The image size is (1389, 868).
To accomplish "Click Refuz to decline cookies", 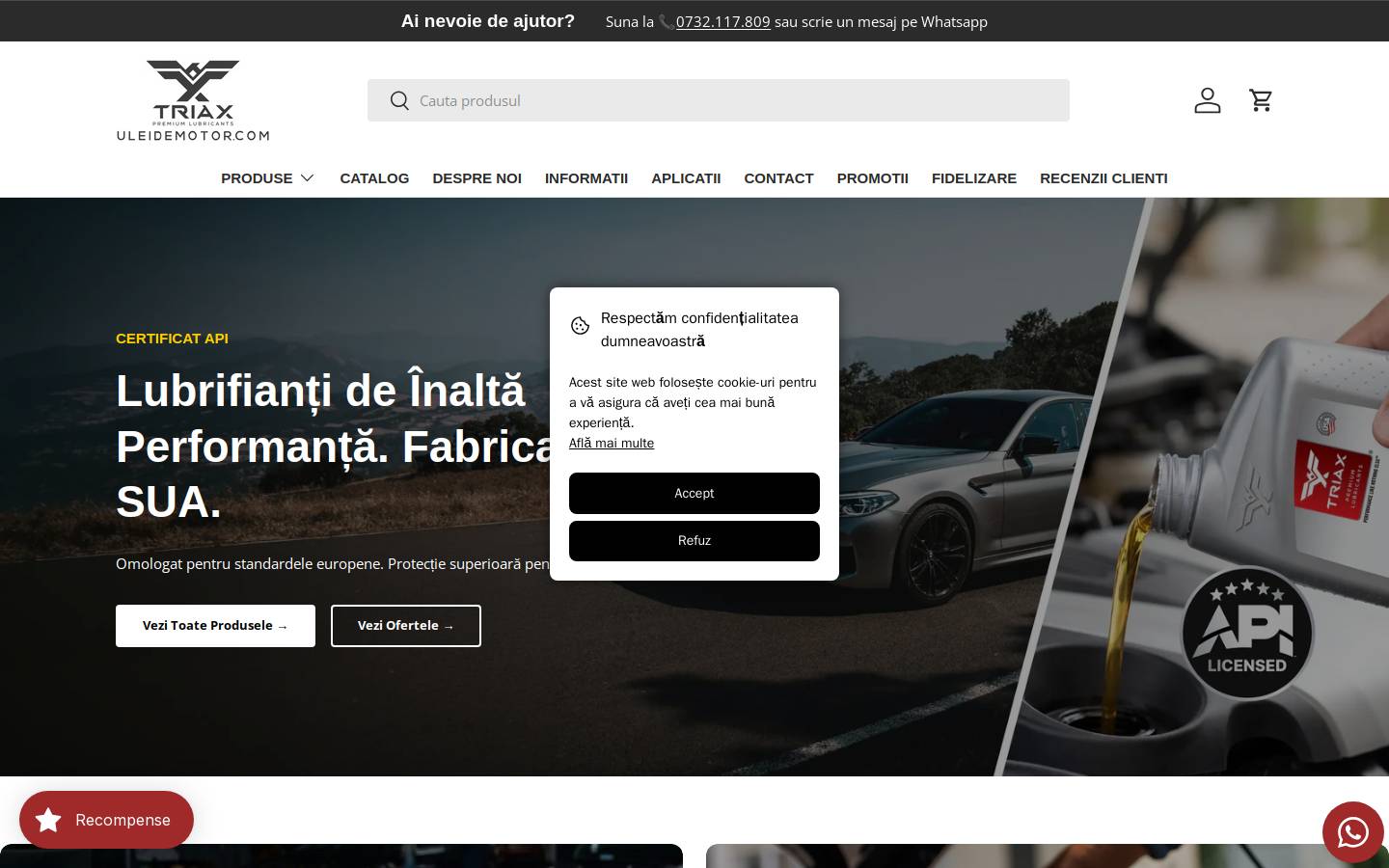I will click(694, 541).
